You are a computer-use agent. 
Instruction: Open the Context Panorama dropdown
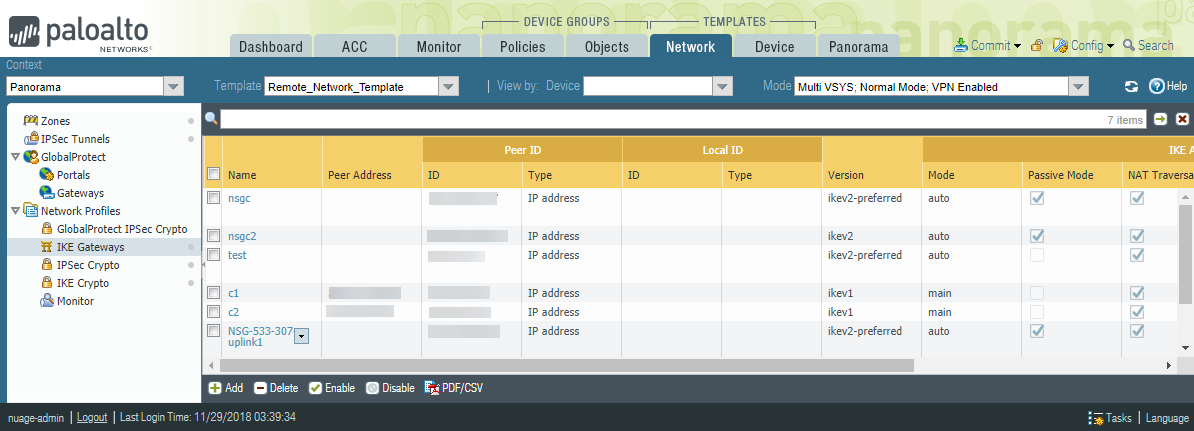click(174, 87)
